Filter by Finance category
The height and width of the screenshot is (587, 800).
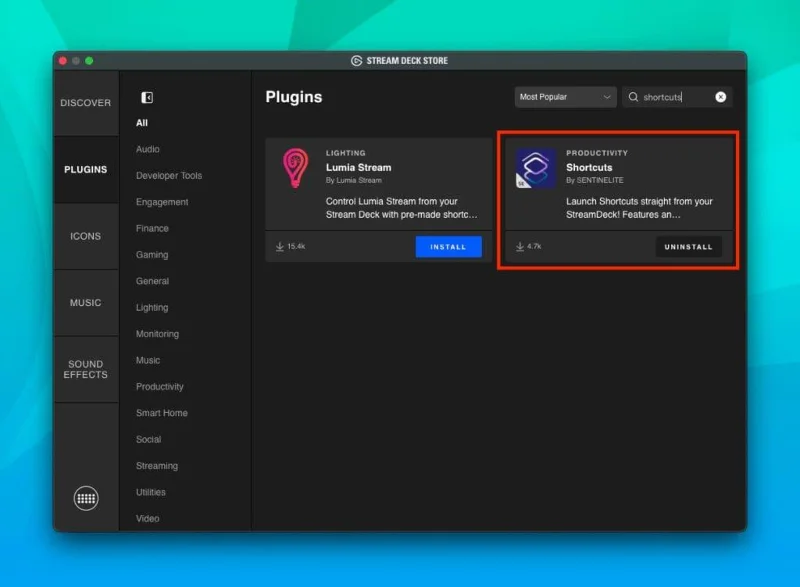[x=152, y=228]
